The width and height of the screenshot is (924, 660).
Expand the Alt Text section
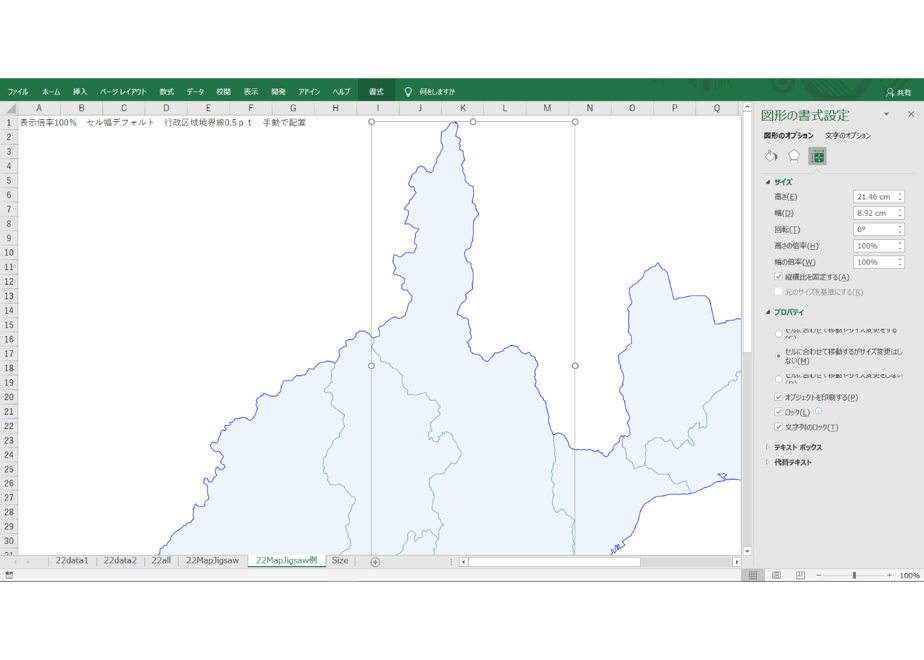point(793,463)
